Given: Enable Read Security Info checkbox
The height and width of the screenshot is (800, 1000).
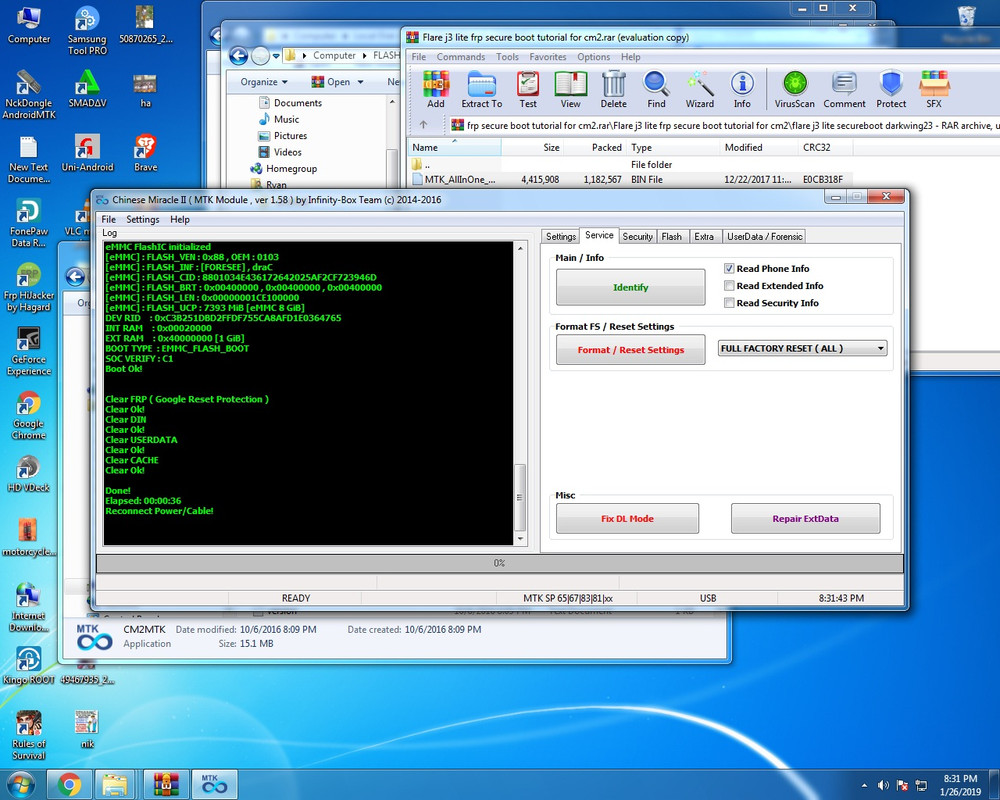Looking at the screenshot, I should [729, 303].
